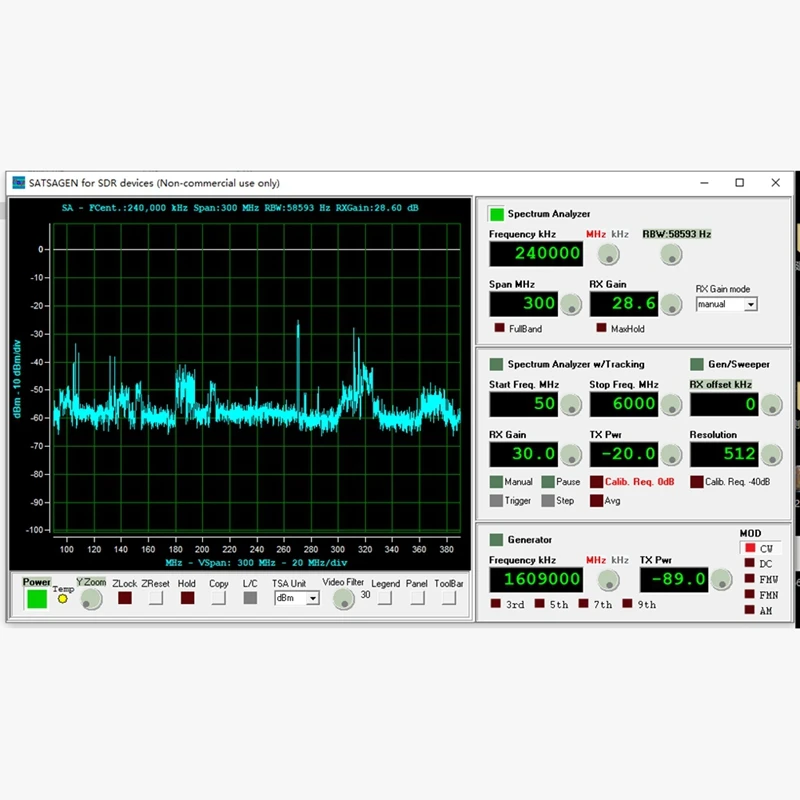Viewport: 800px width, 800px height.
Task: Toggle Calib. Req. 0dB indicator
Action: [596, 482]
